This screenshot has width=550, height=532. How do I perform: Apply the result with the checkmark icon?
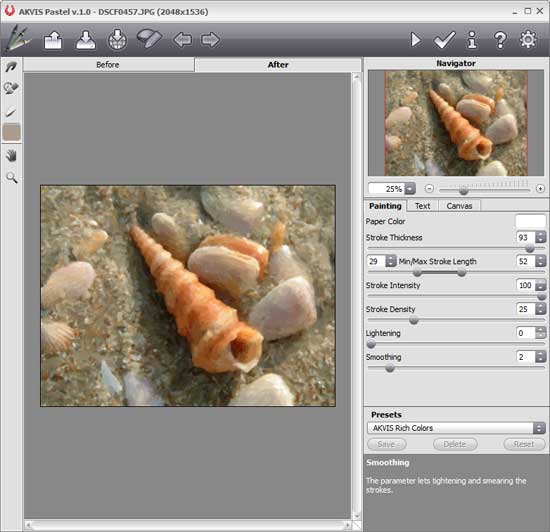point(444,40)
